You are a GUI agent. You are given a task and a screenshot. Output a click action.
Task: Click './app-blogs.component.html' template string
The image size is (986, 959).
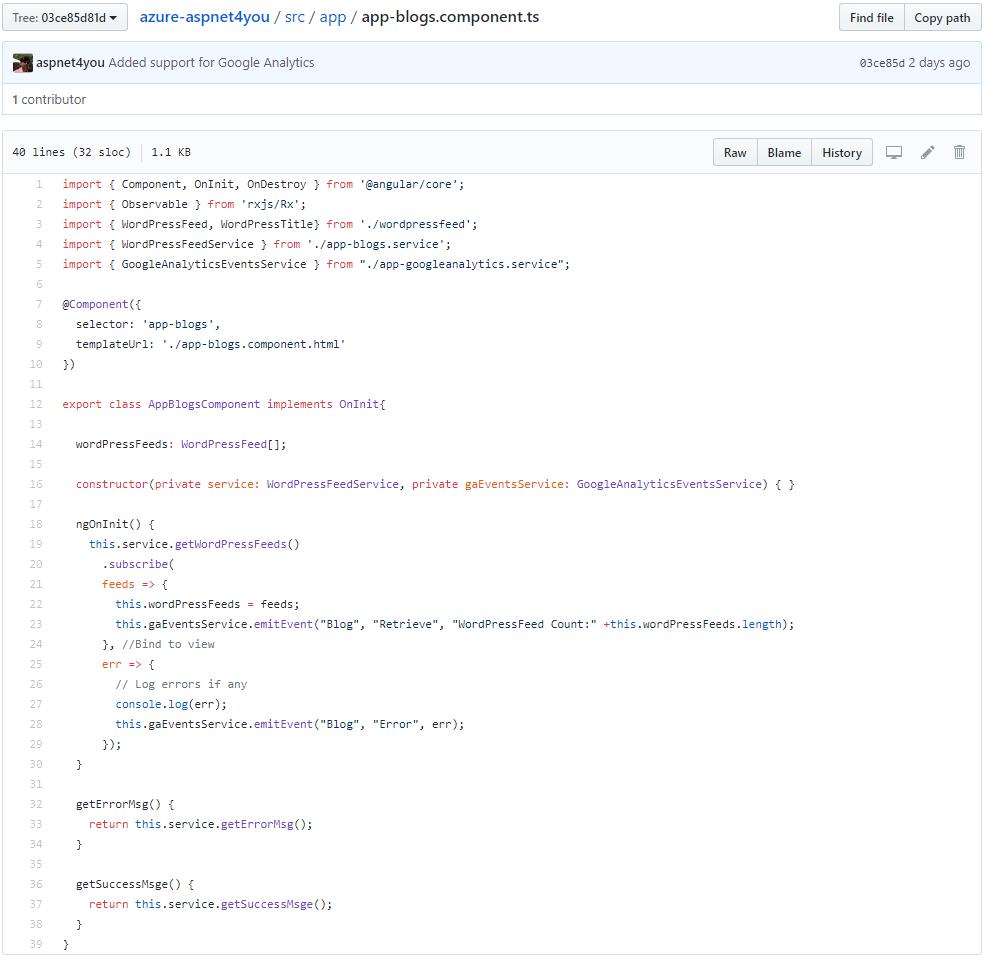(x=253, y=345)
